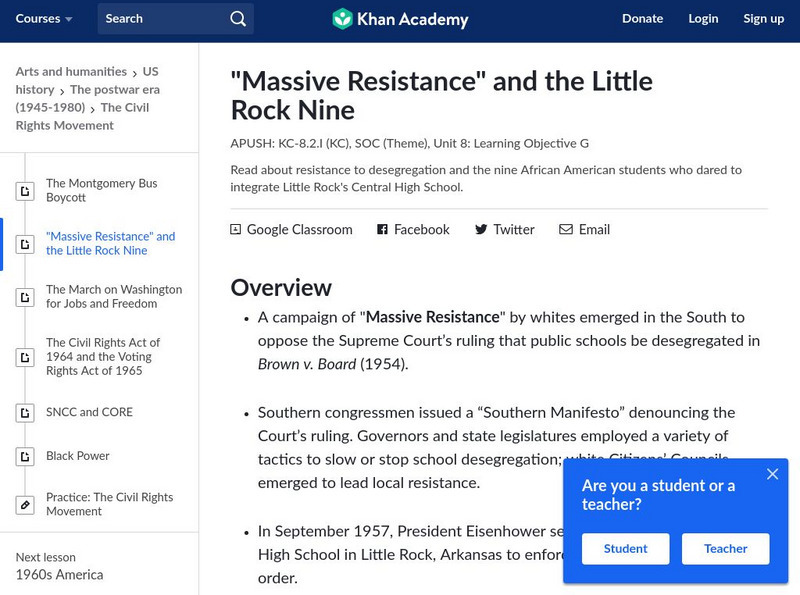Close the student or teacher popup

772,474
